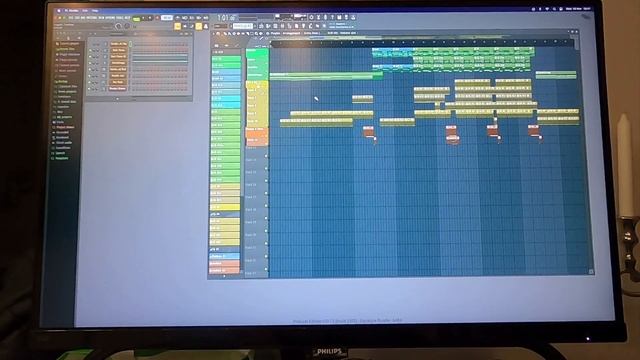
Task: Toggle the metronome icon
Action: (x=178, y=18)
